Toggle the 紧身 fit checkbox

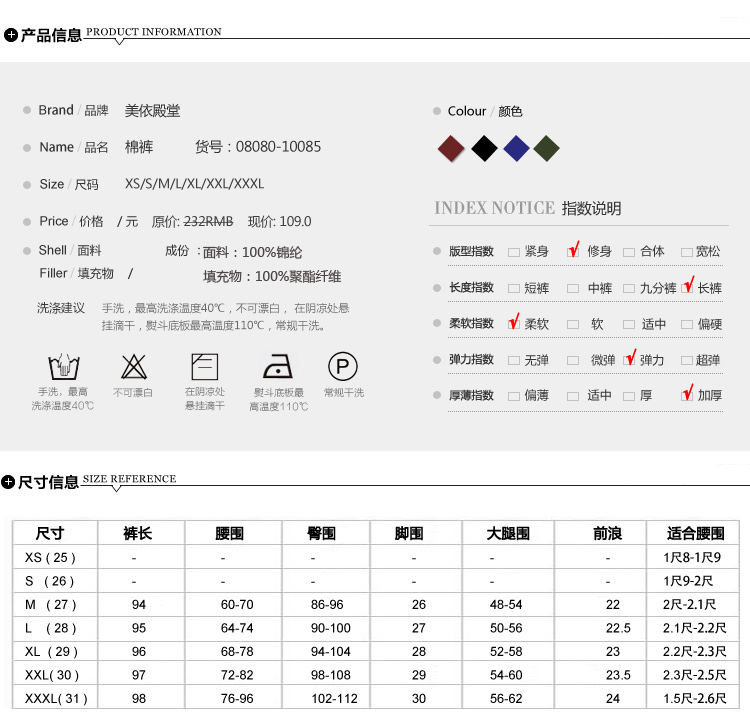[x=514, y=252]
